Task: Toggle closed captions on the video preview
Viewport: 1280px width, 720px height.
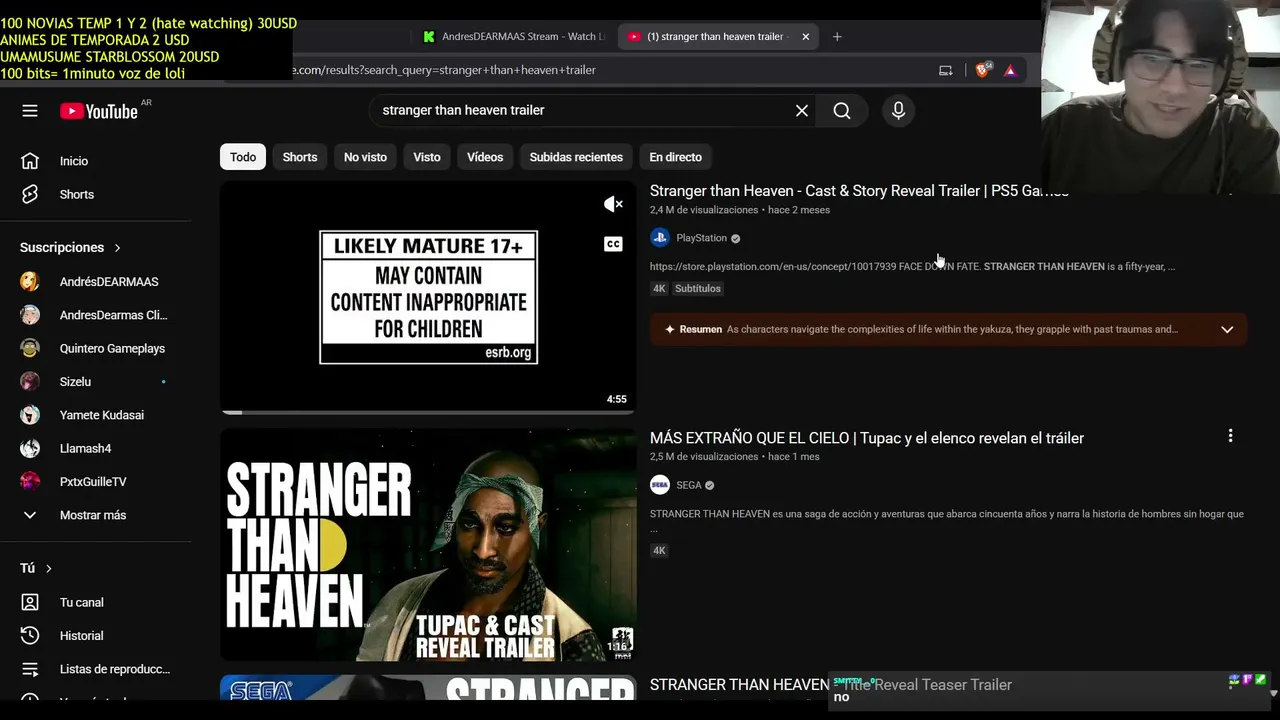Action: [x=613, y=244]
